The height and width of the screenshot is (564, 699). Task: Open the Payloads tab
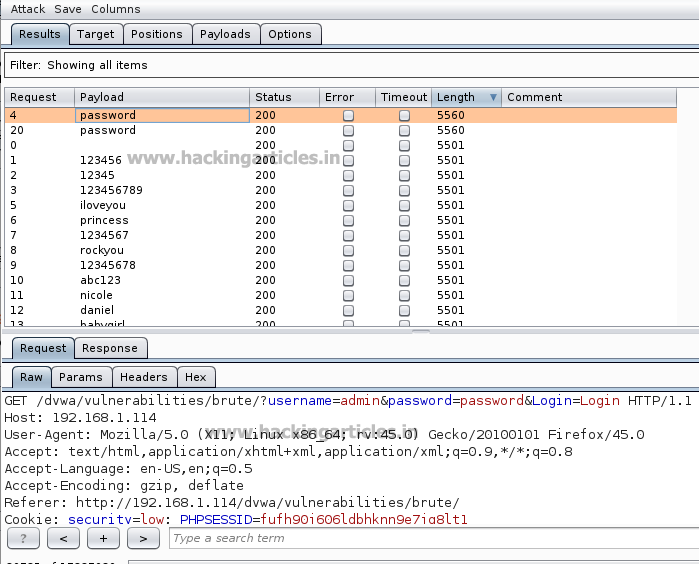coord(225,34)
